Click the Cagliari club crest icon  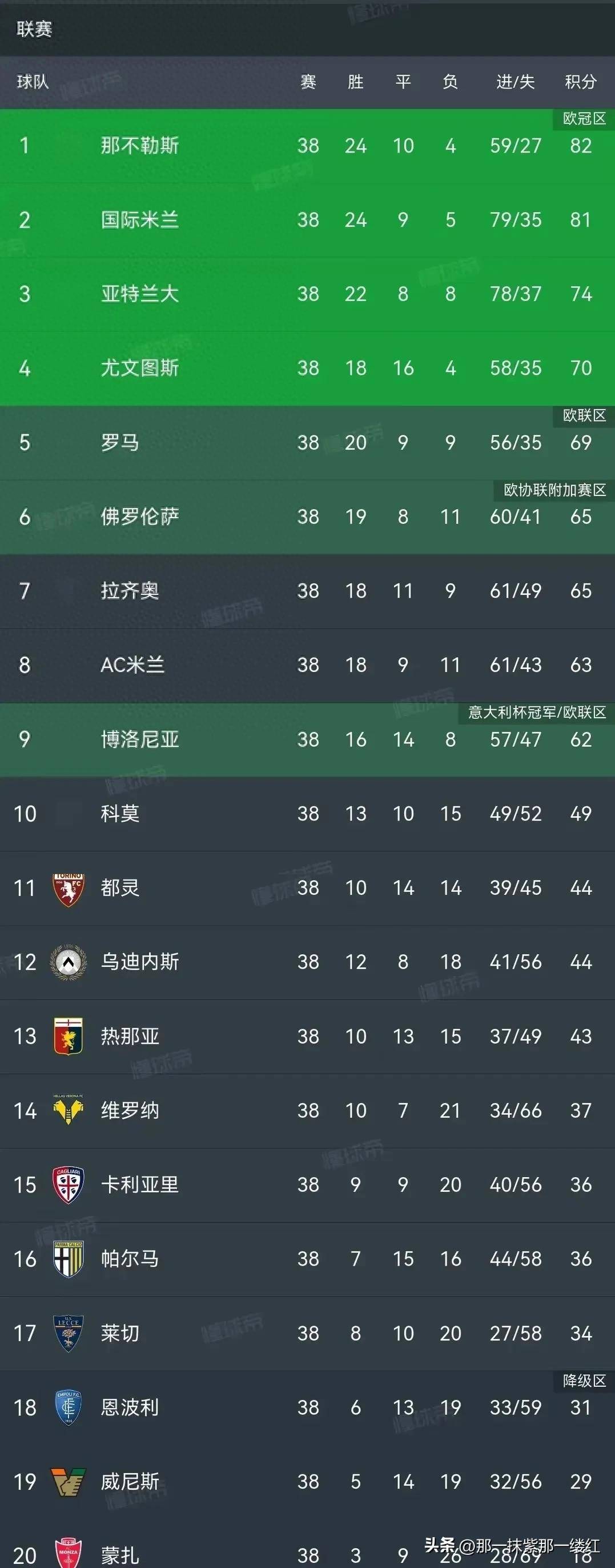point(68,1185)
